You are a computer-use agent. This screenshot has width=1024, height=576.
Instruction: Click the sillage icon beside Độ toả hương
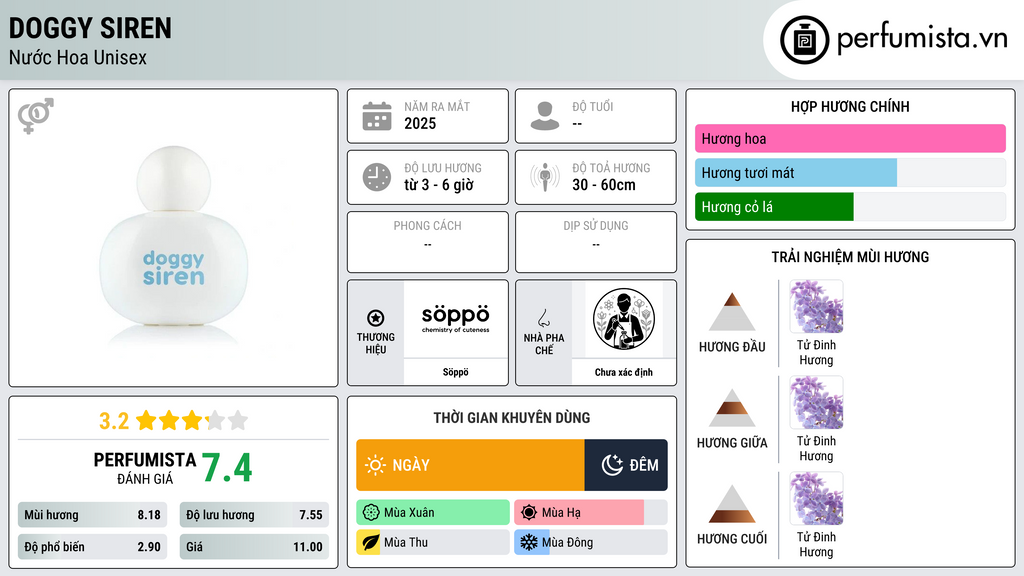(x=545, y=177)
